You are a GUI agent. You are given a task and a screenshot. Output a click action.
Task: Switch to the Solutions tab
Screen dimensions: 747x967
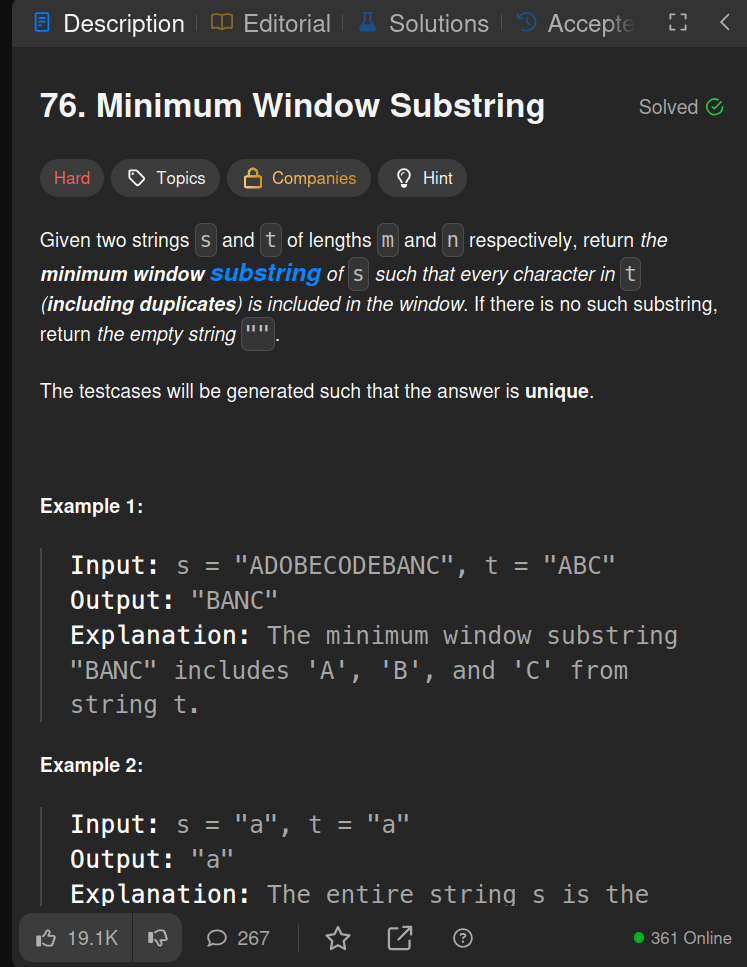(424, 23)
